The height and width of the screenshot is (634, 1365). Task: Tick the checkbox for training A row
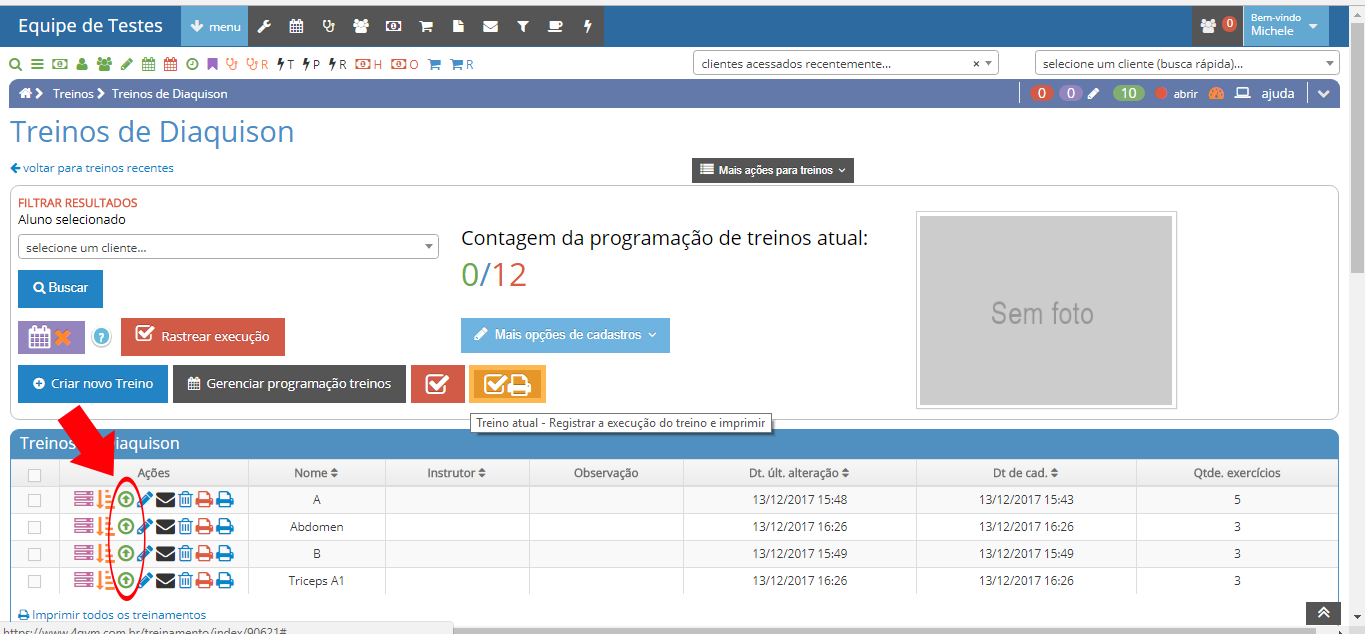tap(35, 500)
